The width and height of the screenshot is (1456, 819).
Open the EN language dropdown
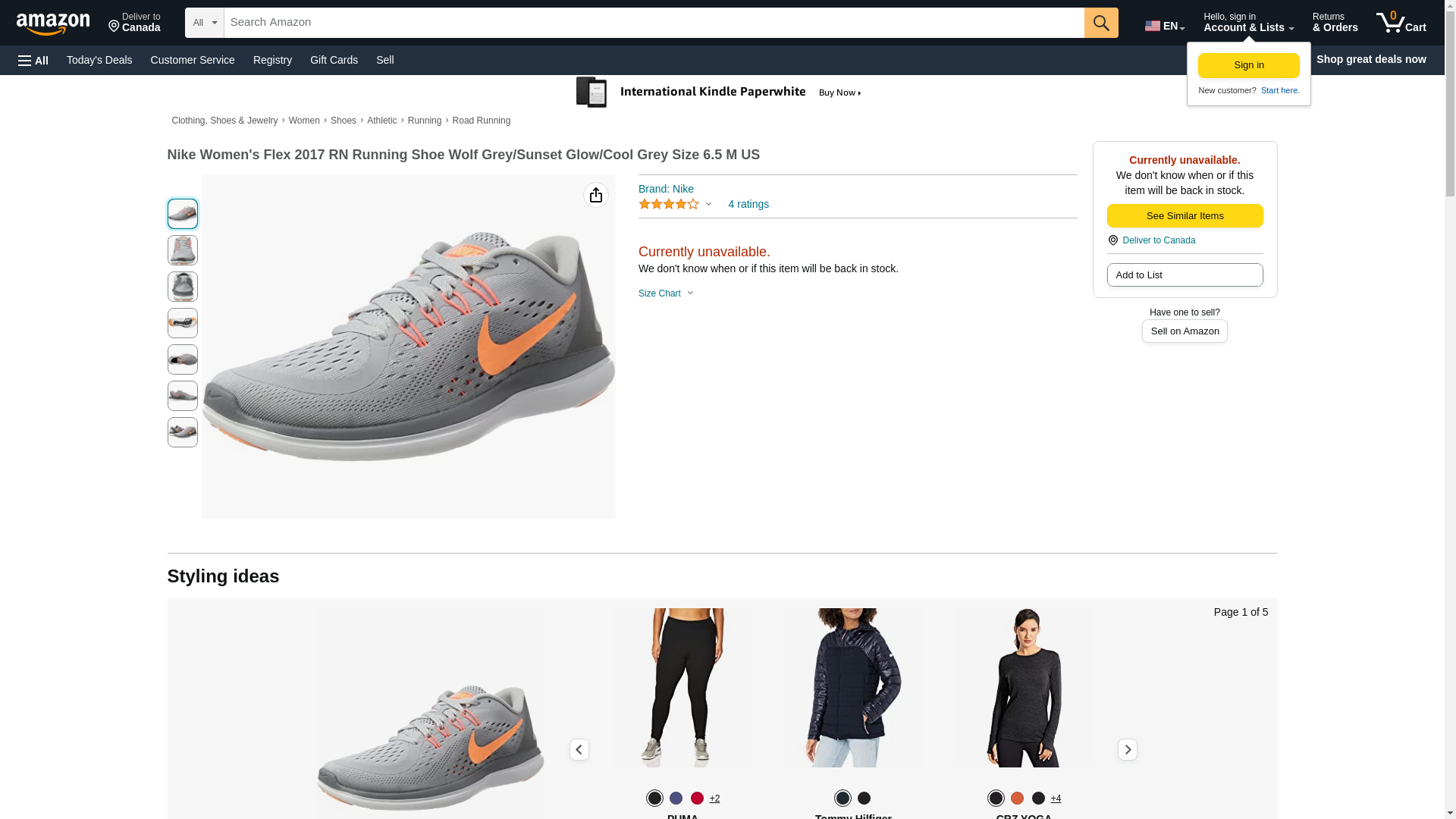click(x=1164, y=26)
